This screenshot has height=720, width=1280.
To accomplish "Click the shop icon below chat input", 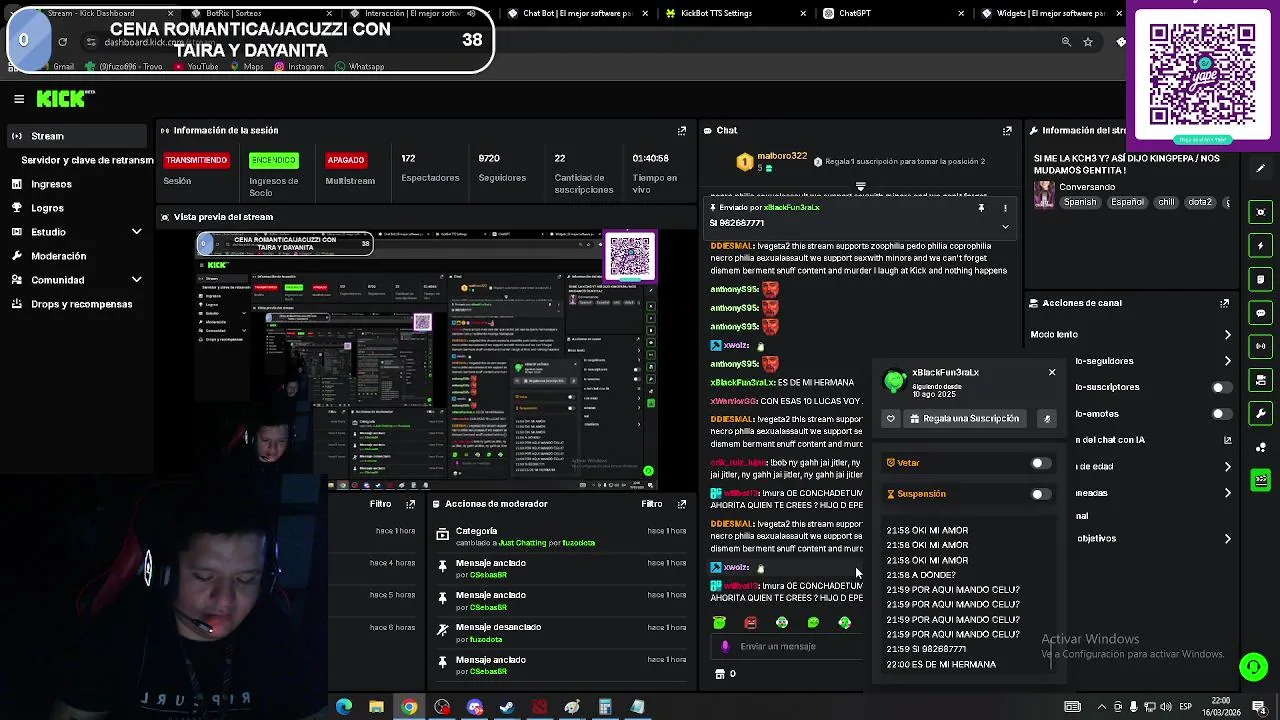I will [x=719, y=674].
